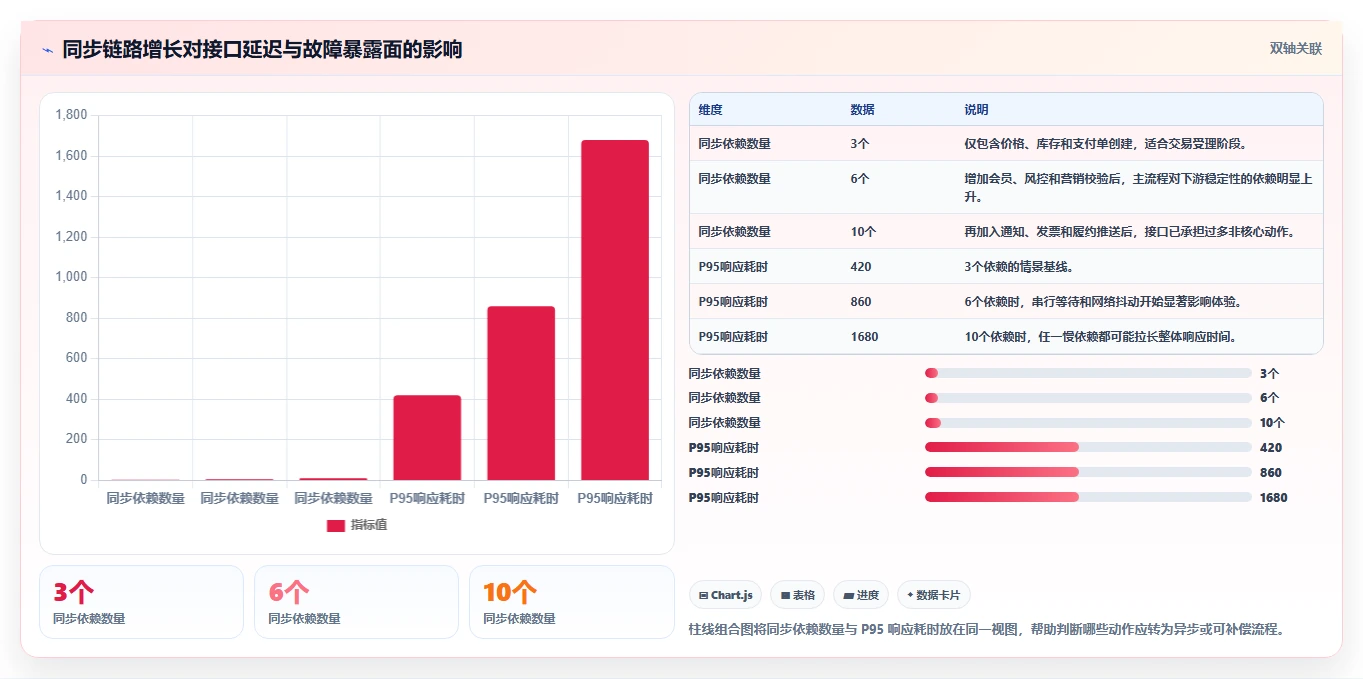Click the description text starting 柱线组合图
The width and height of the screenshot is (1363, 679).
click(x=986, y=629)
